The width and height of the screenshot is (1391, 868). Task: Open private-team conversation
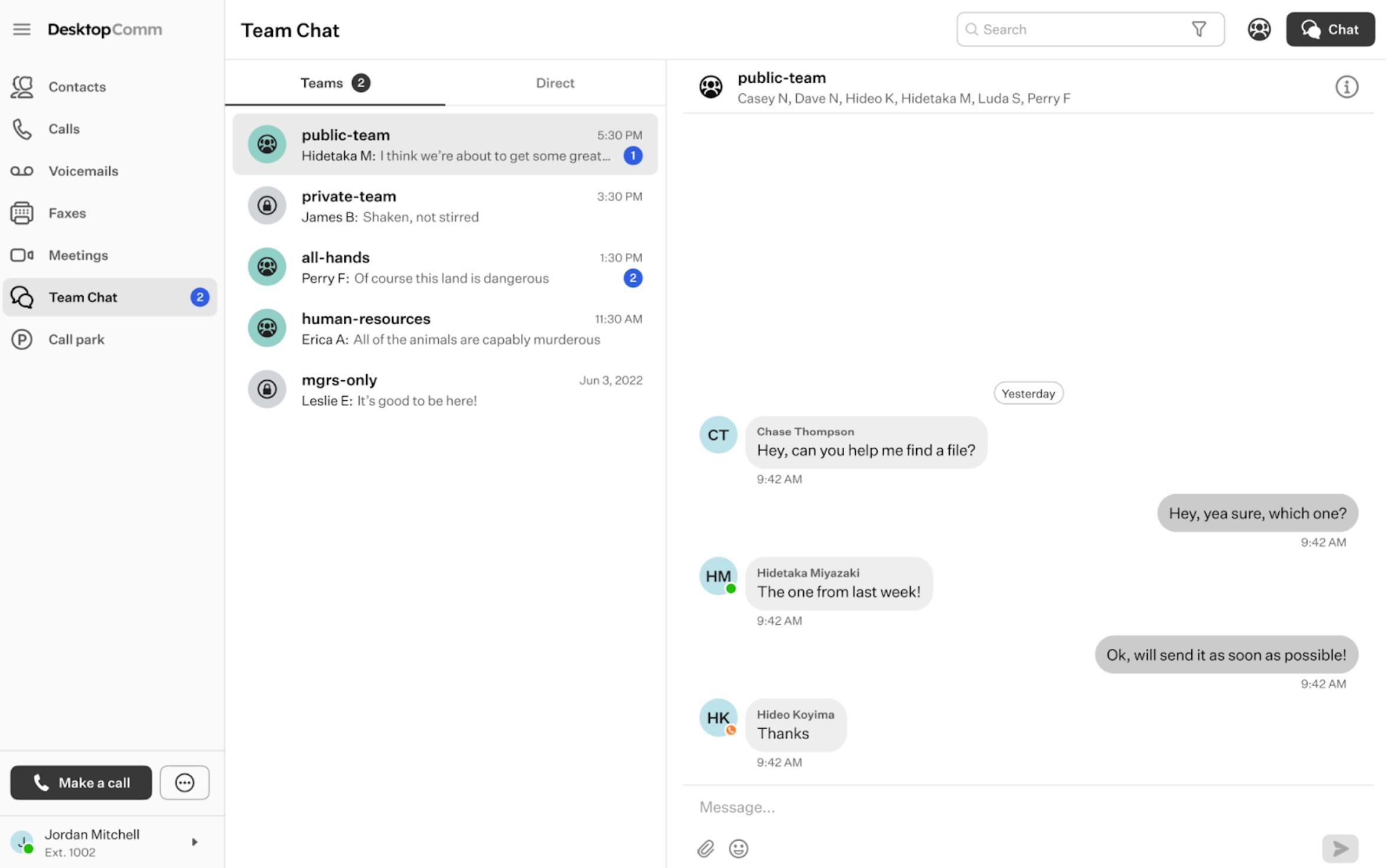[445, 205]
